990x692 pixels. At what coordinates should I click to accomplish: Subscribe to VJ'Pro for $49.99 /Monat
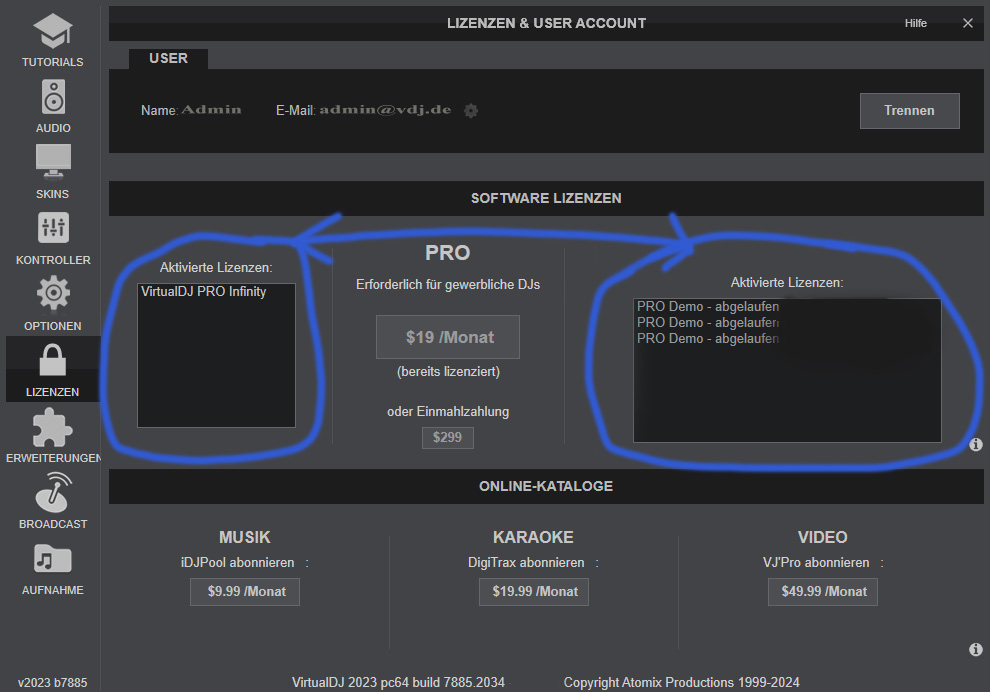point(823,592)
